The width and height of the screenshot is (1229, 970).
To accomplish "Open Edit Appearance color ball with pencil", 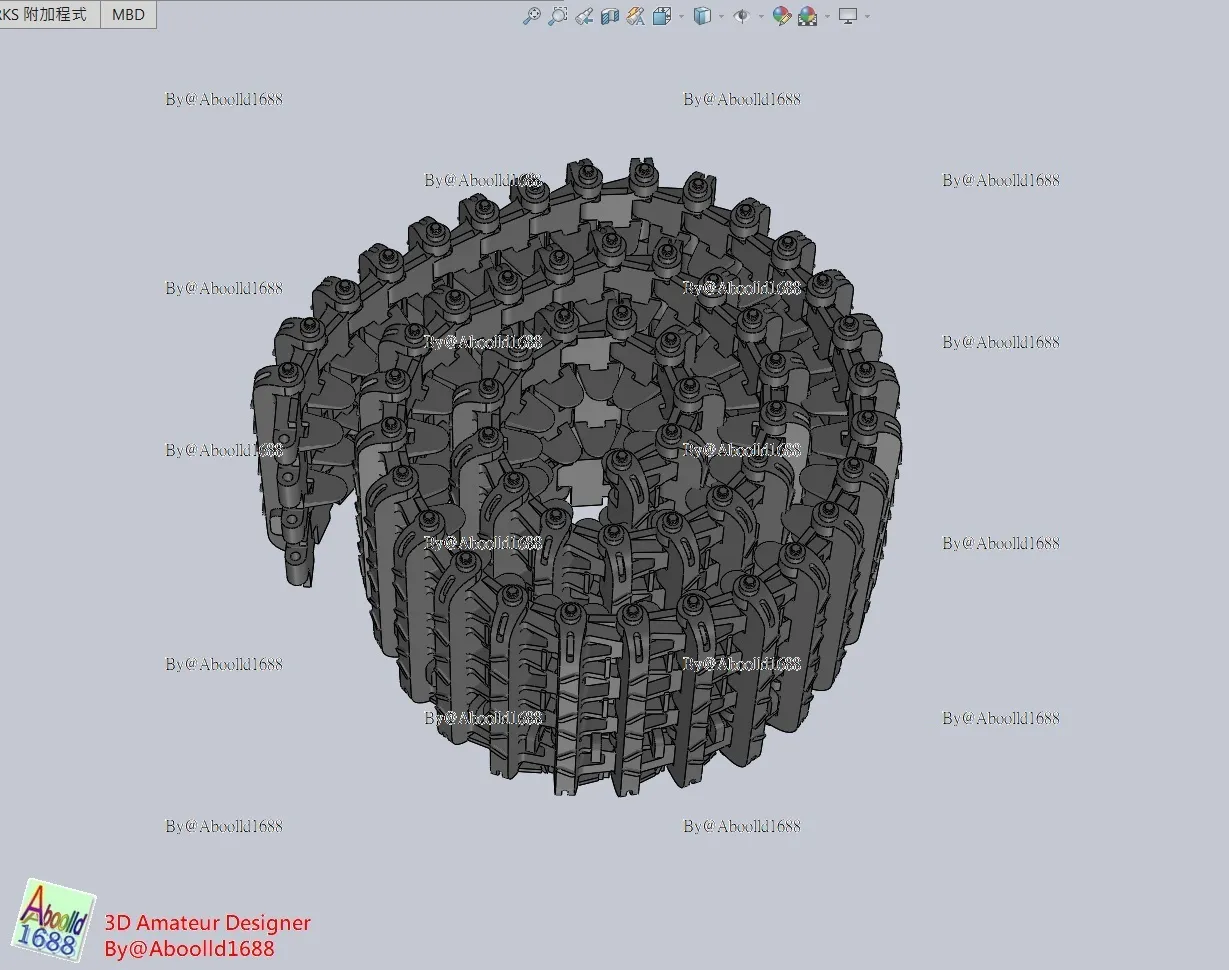I will [782, 16].
